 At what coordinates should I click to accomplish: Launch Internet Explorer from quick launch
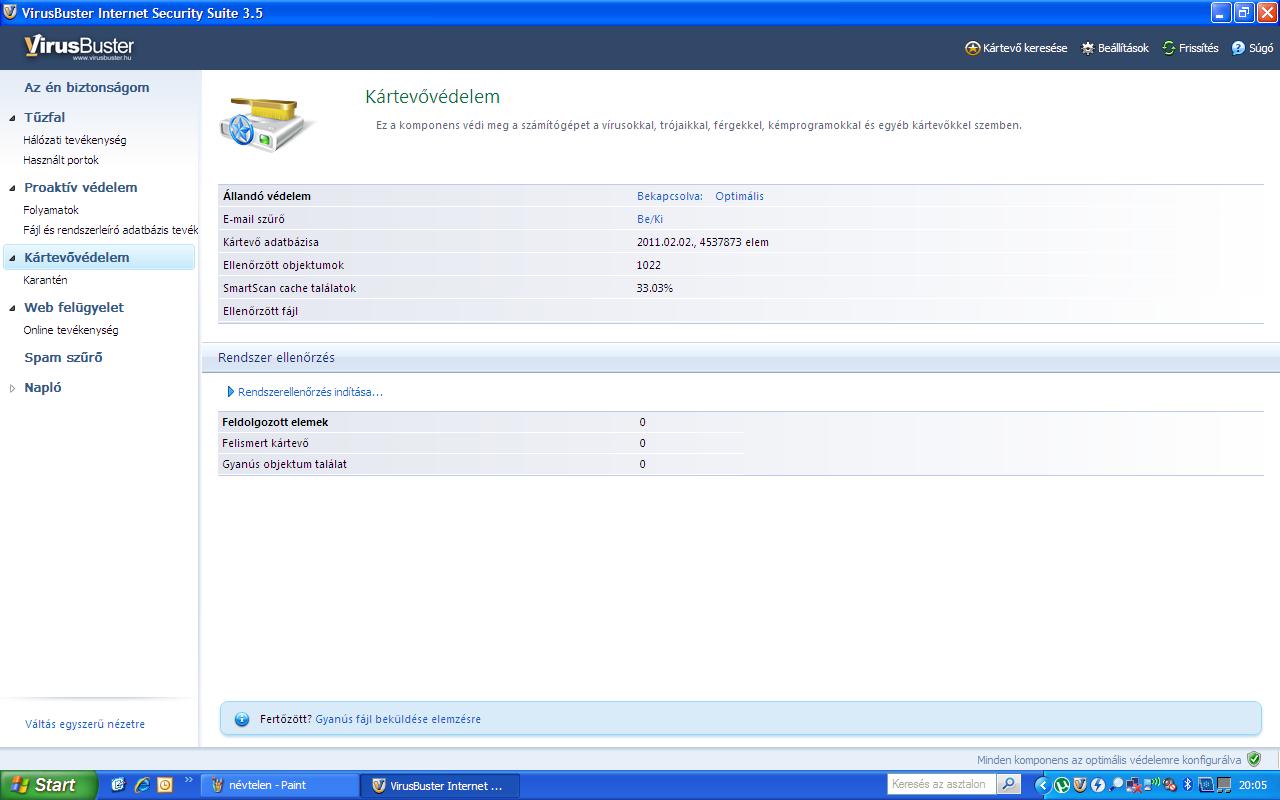[x=142, y=785]
